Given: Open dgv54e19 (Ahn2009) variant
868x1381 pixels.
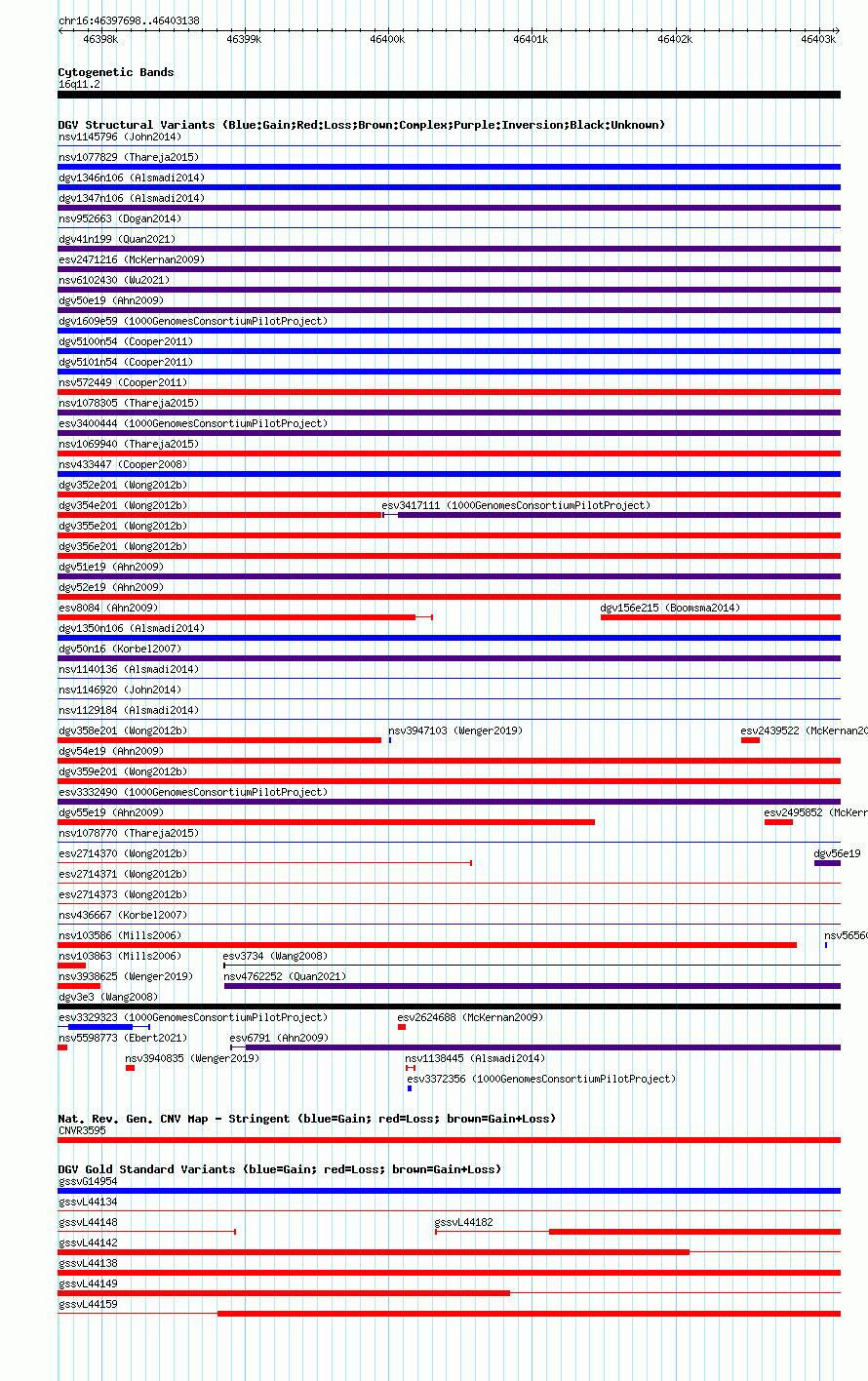Looking at the screenshot, I should coord(111,751).
